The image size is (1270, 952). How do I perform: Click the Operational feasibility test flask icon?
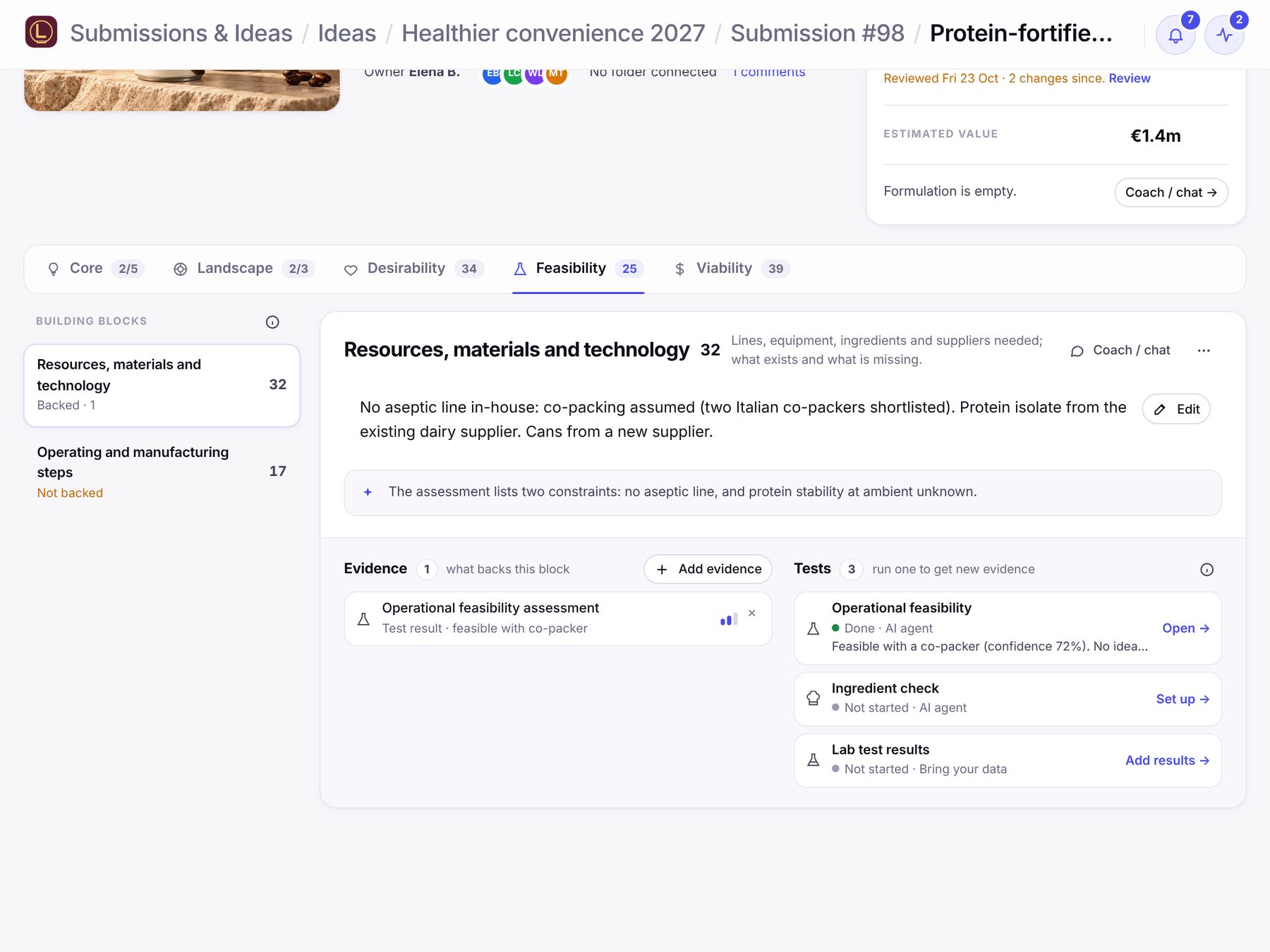point(813,628)
